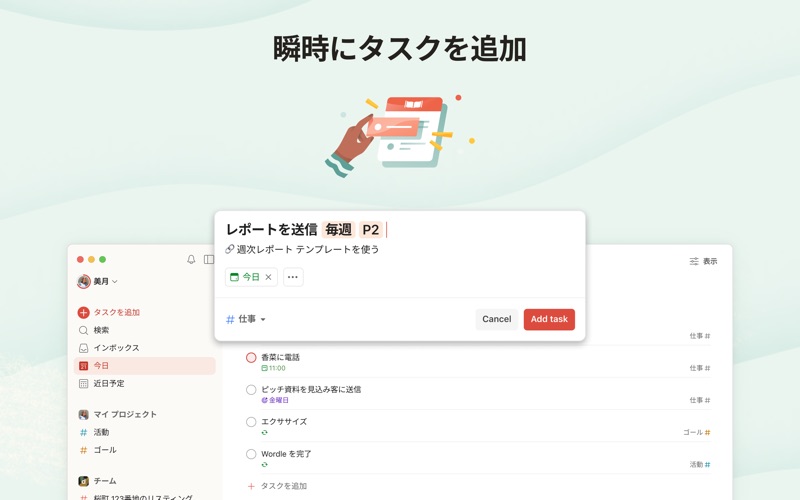
Task: Click the task title field レポートを送信
Action: tap(271, 230)
